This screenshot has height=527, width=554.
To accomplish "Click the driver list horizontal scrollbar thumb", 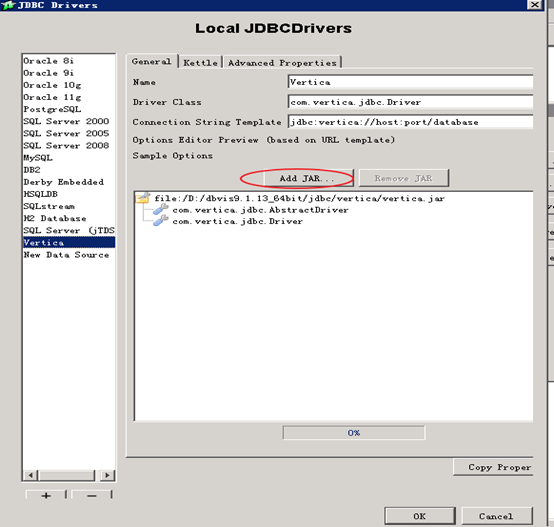I will tap(67, 475).
